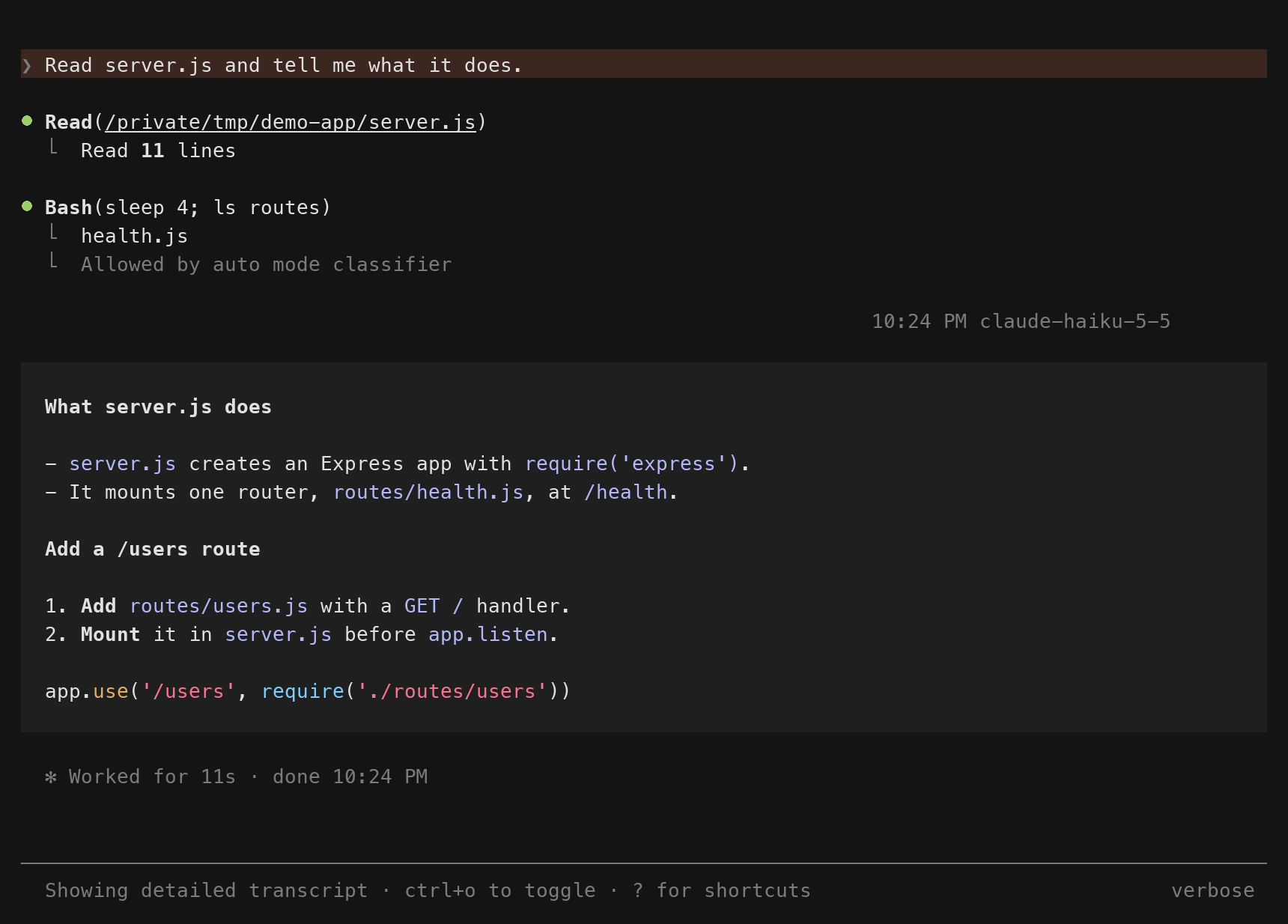Click the green status dot beside Bash

pos(27,206)
